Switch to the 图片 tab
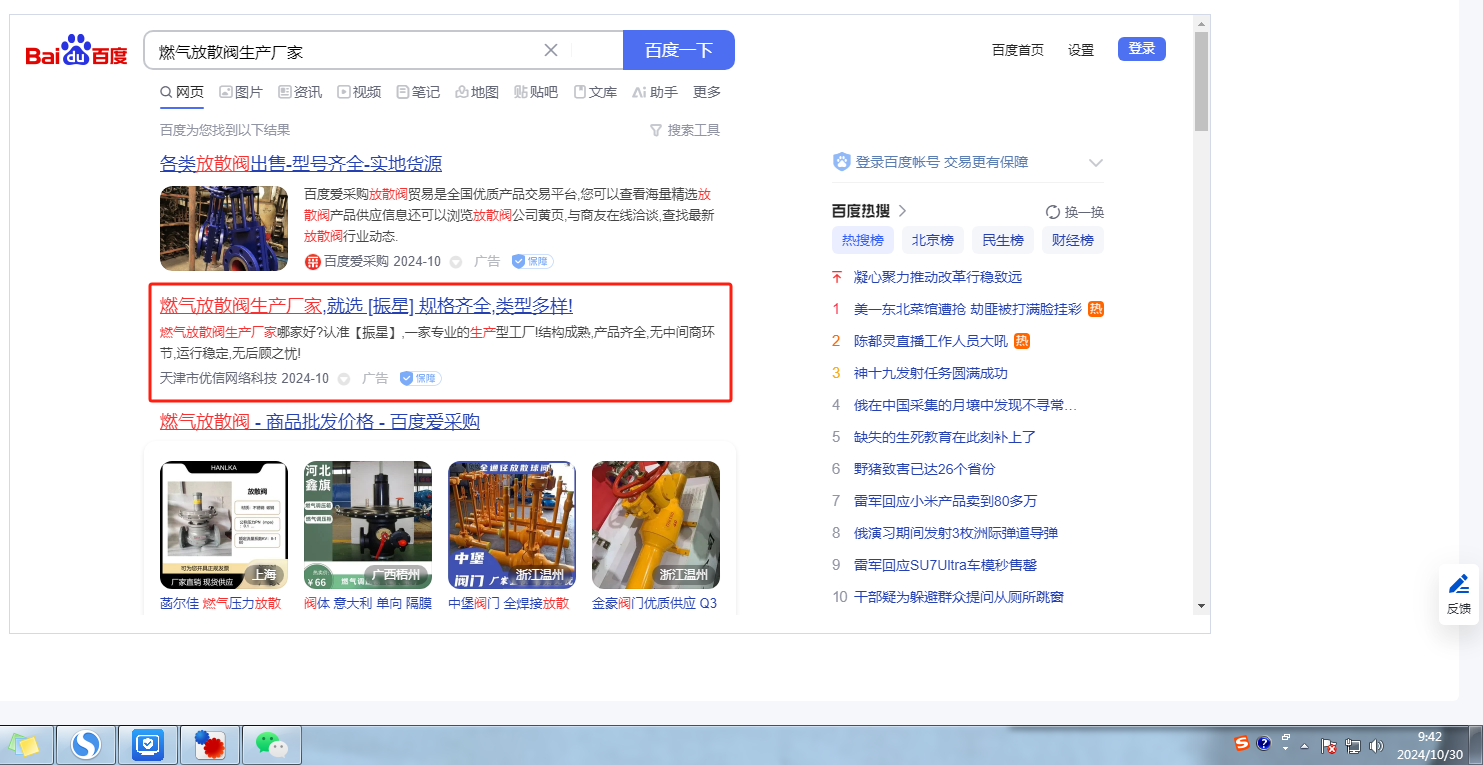This screenshot has height=765, width=1483. point(241,92)
